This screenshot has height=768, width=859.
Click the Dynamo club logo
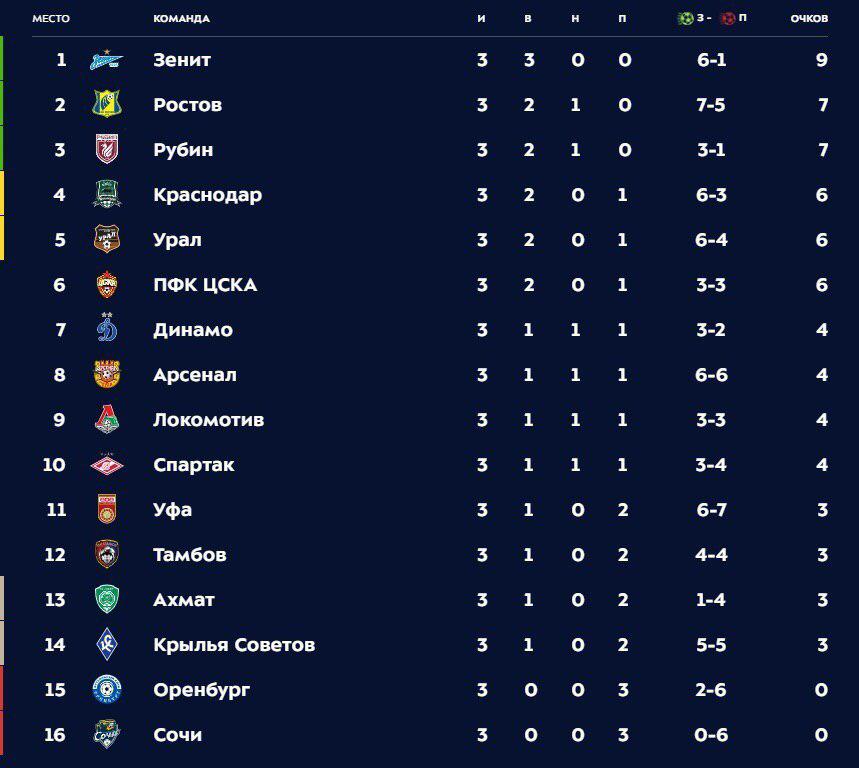pyautogui.click(x=107, y=328)
